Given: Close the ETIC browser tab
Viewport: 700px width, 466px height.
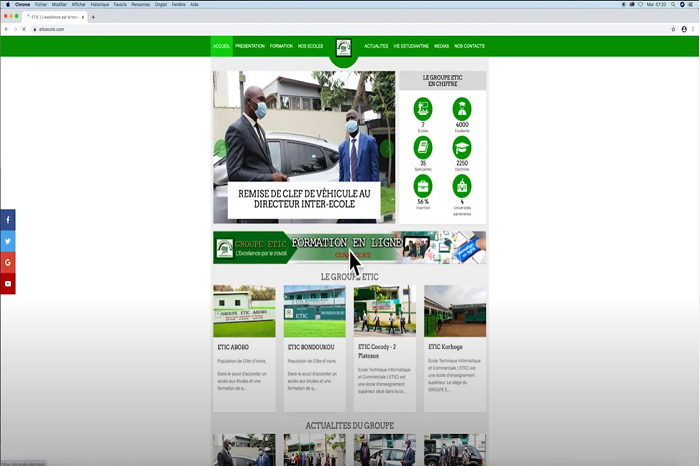Looking at the screenshot, I should pyautogui.click(x=83, y=17).
